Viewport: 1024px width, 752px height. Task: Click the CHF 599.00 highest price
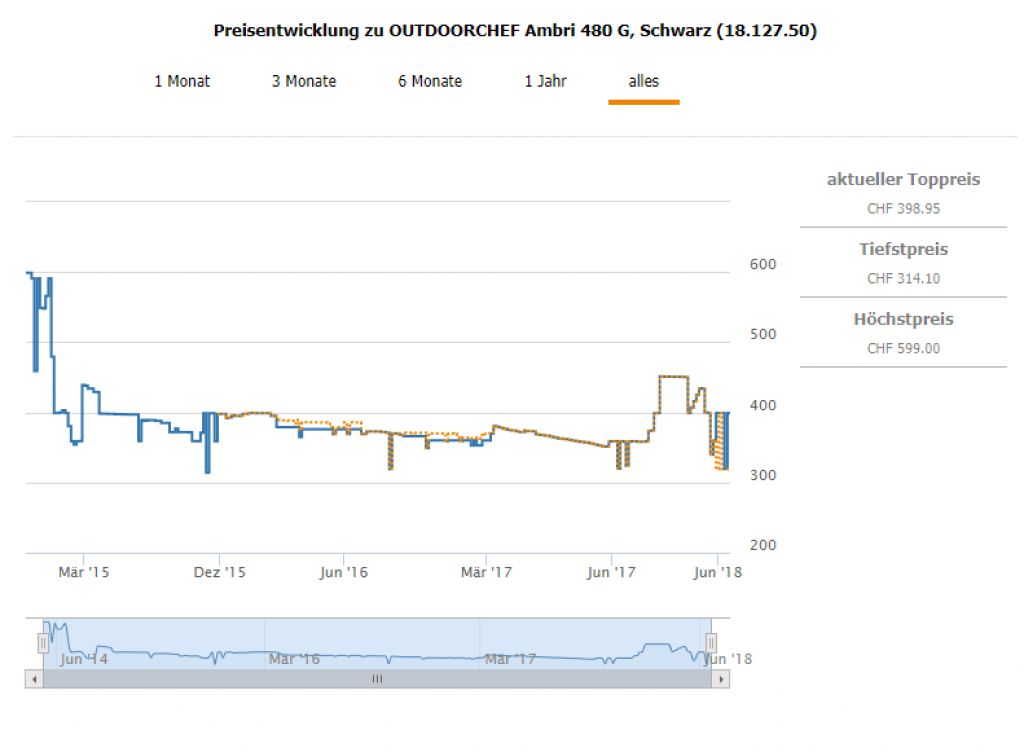click(x=903, y=349)
